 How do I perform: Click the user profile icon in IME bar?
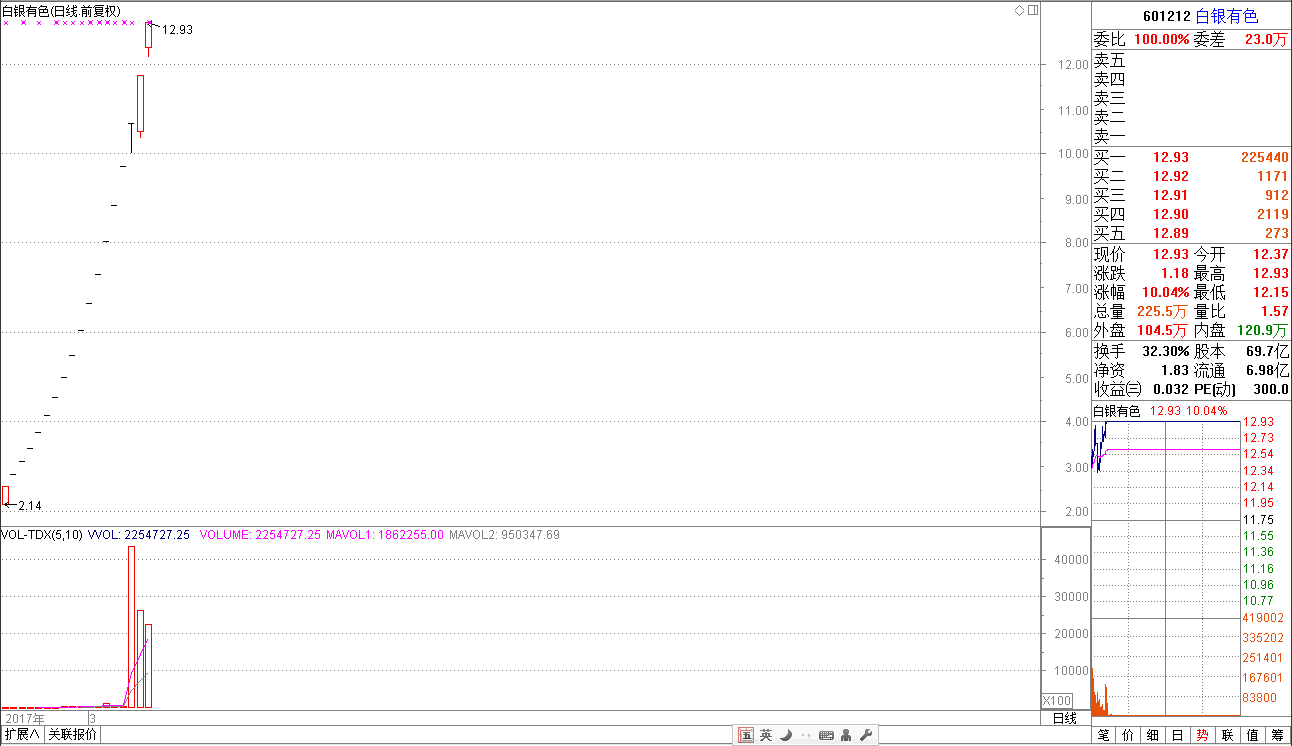[846, 735]
